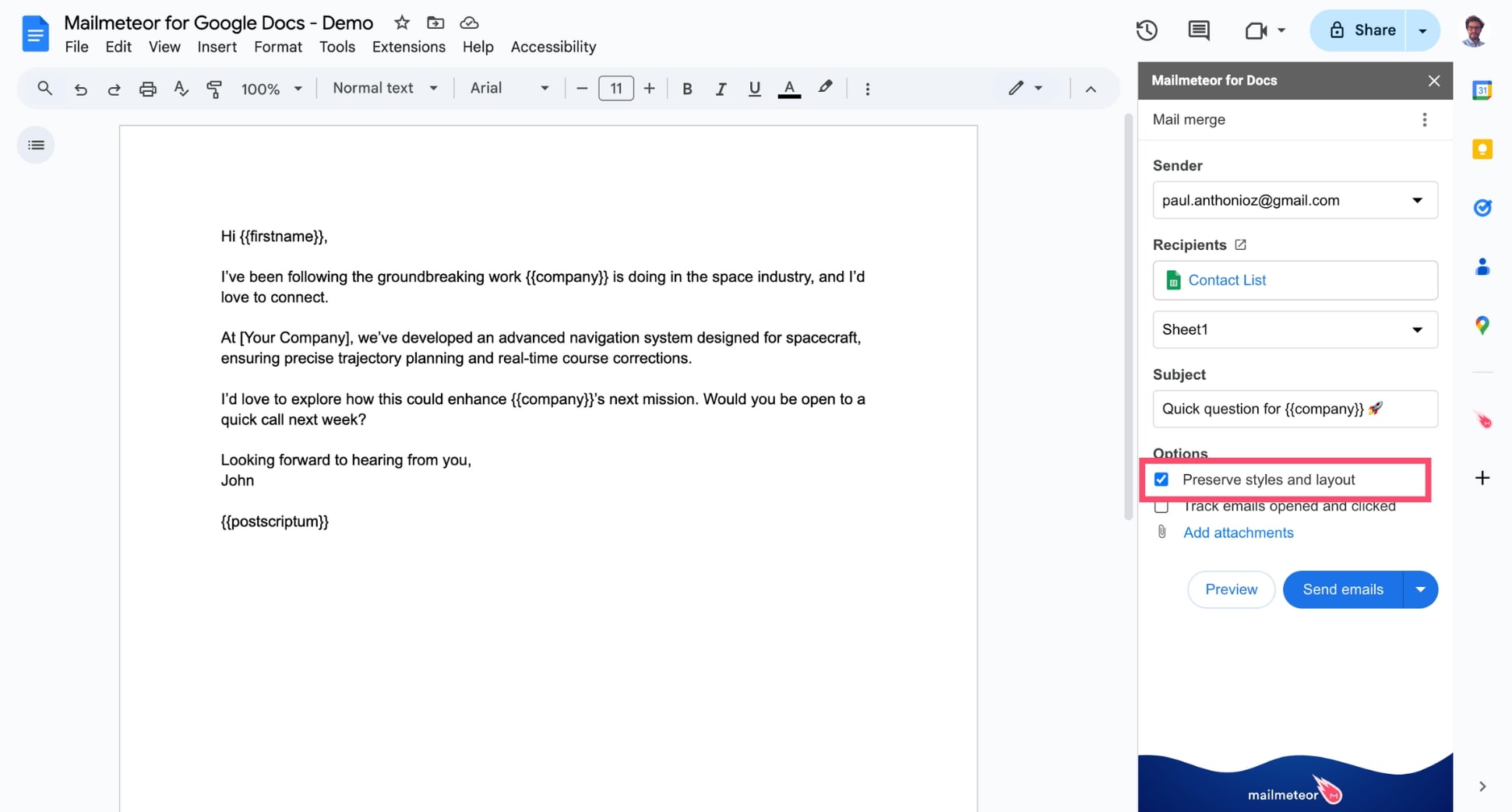Viewport: 1512px width, 812px height.
Task: Click the Subject input field
Action: click(x=1295, y=409)
